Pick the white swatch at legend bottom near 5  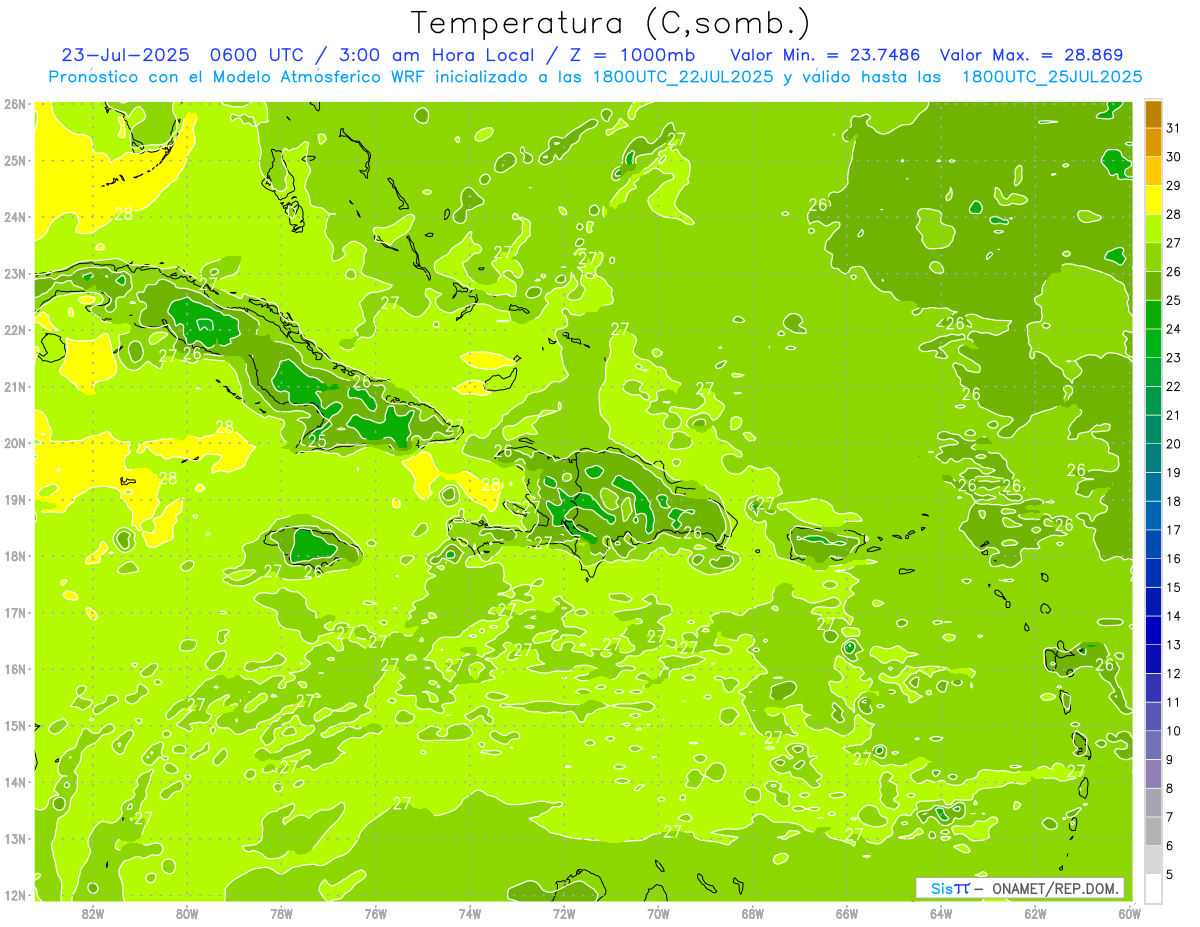click(x=1153, y=888)
